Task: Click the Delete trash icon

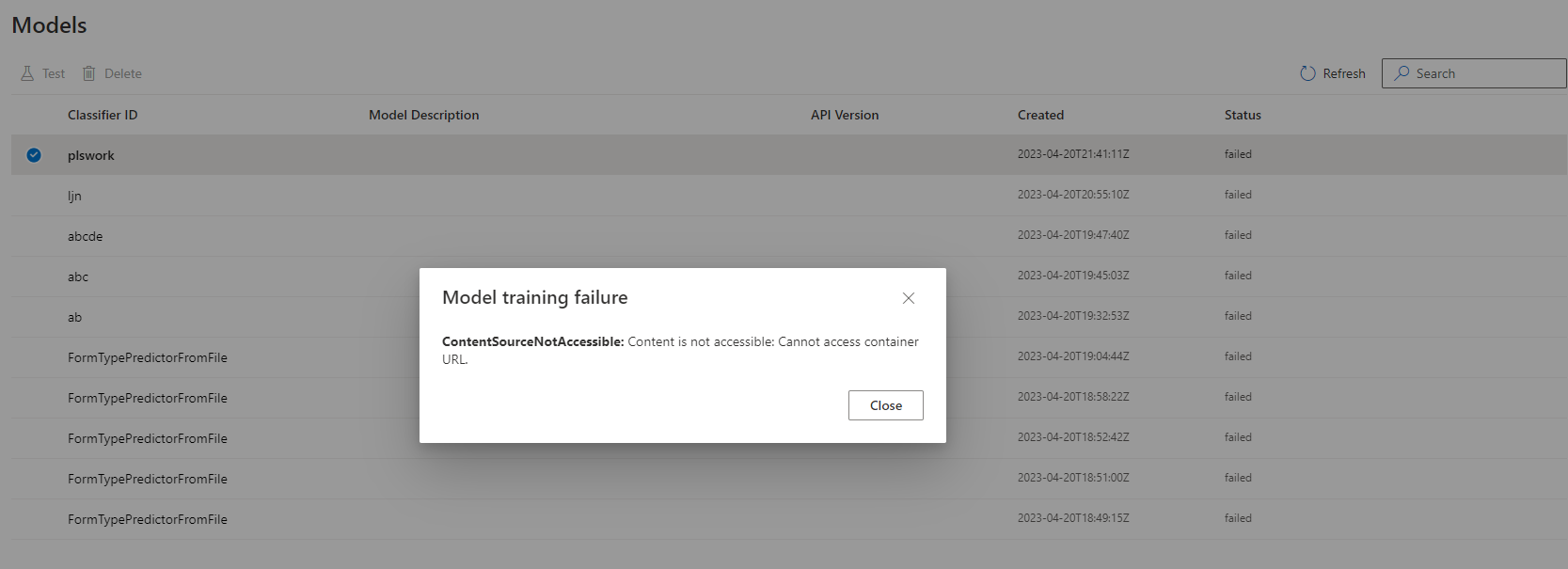Action: click(89, 72)
